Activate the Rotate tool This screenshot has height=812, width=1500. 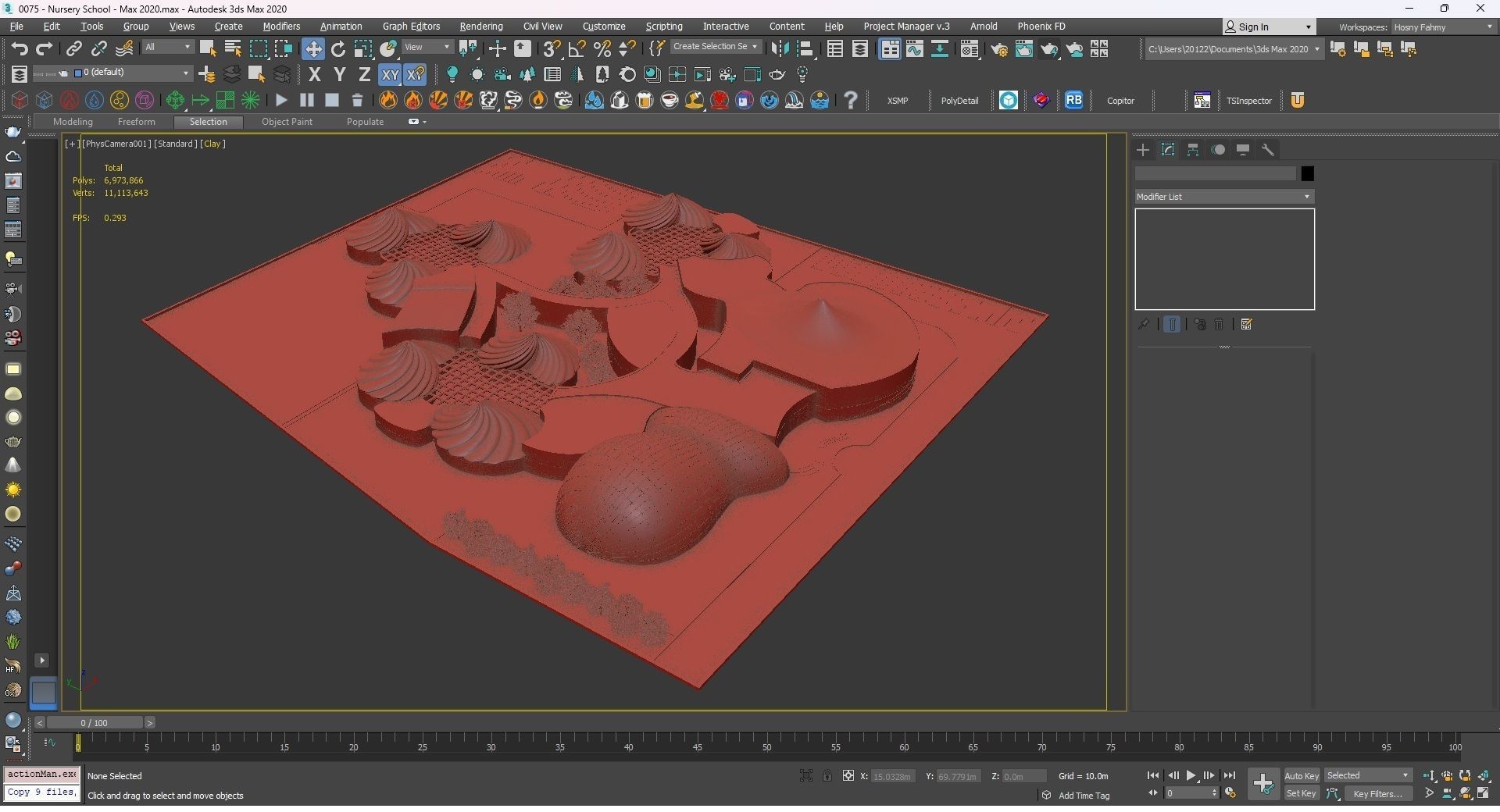[x=338, y=49]
